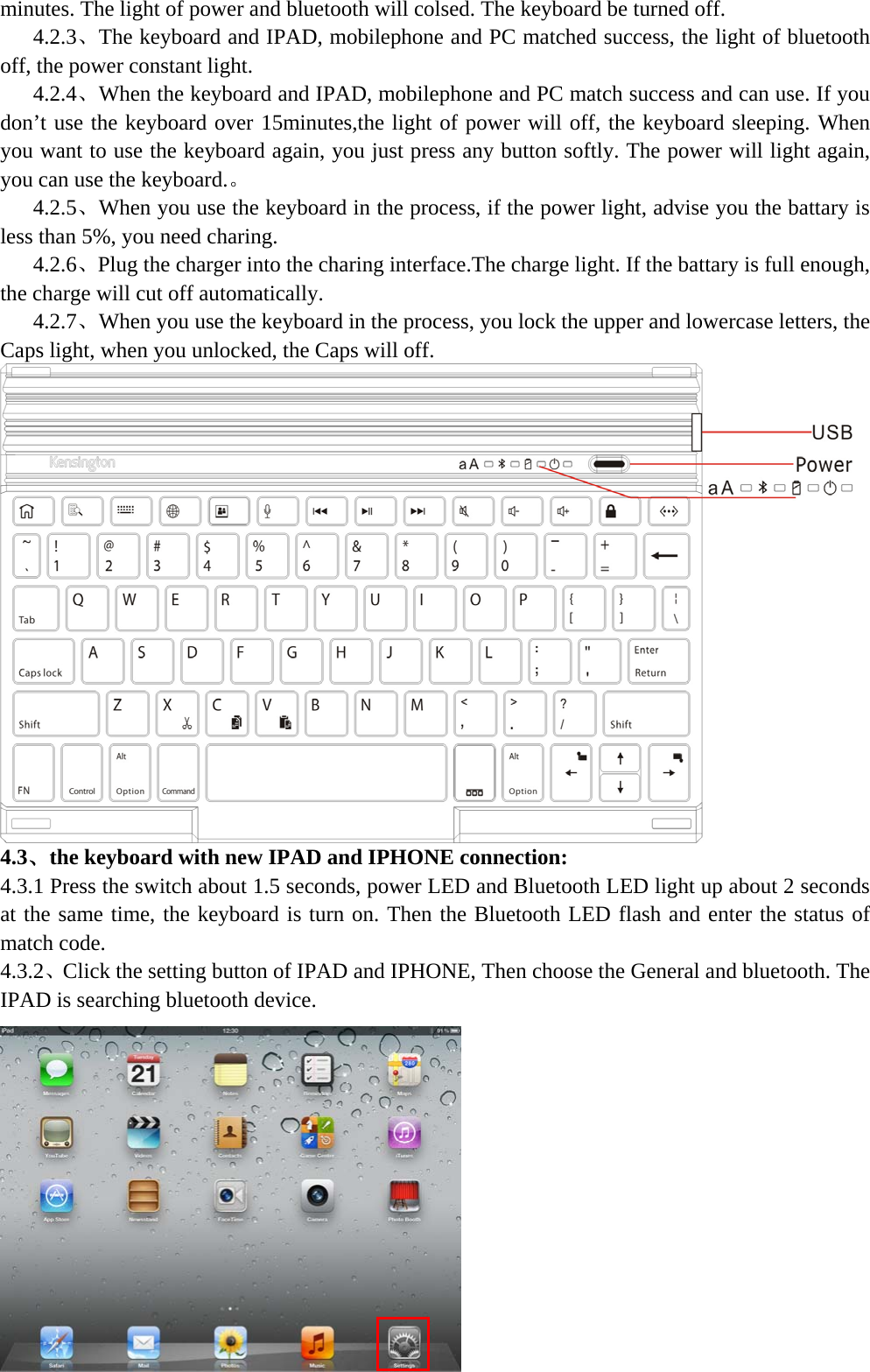Image resolution: width=870 pixels, height=1372 pixels.
Task: Open the Maps app icon
Action: coord(404,1070)
